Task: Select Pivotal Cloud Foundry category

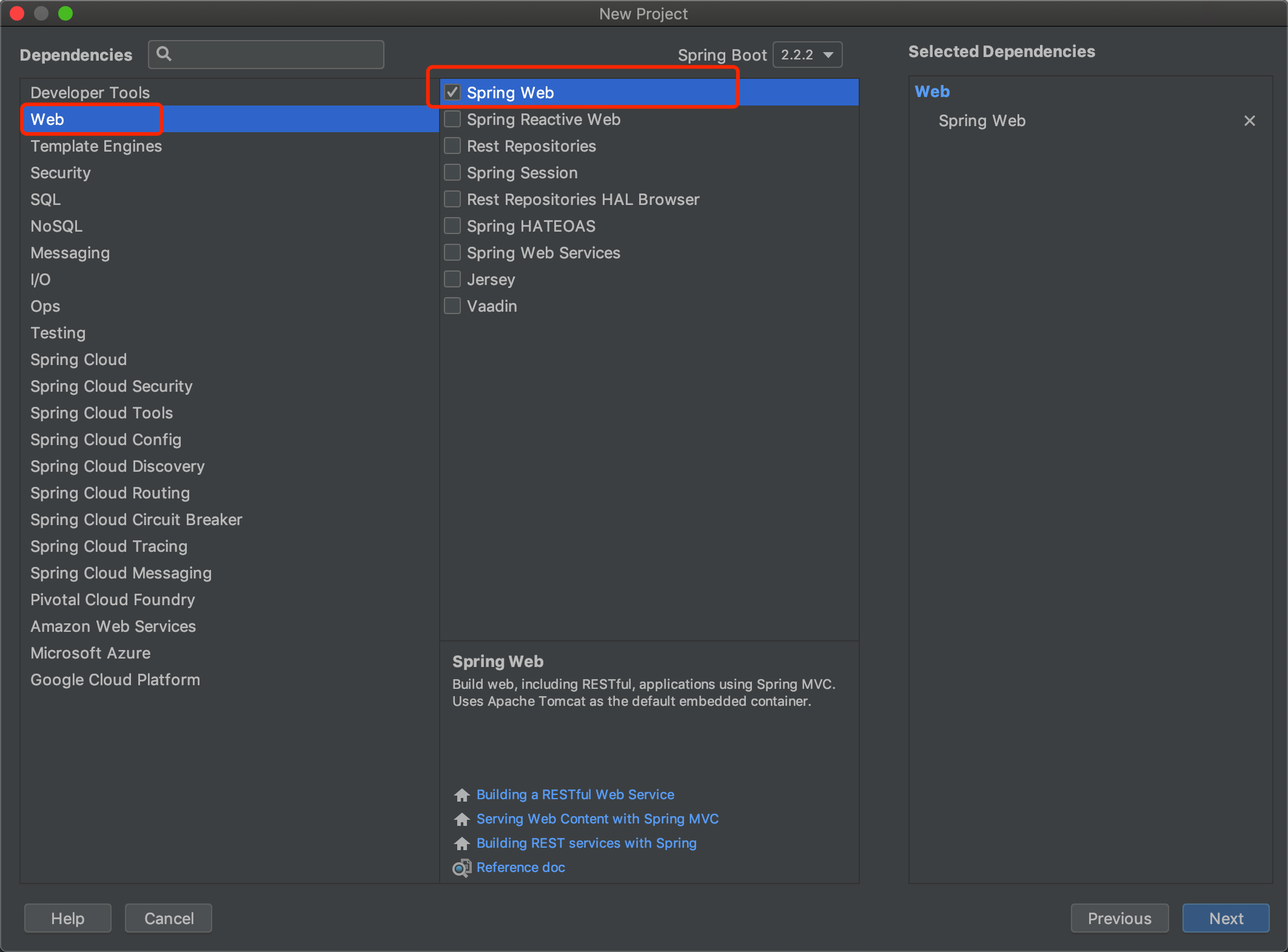Action: (x=229, y=599)
